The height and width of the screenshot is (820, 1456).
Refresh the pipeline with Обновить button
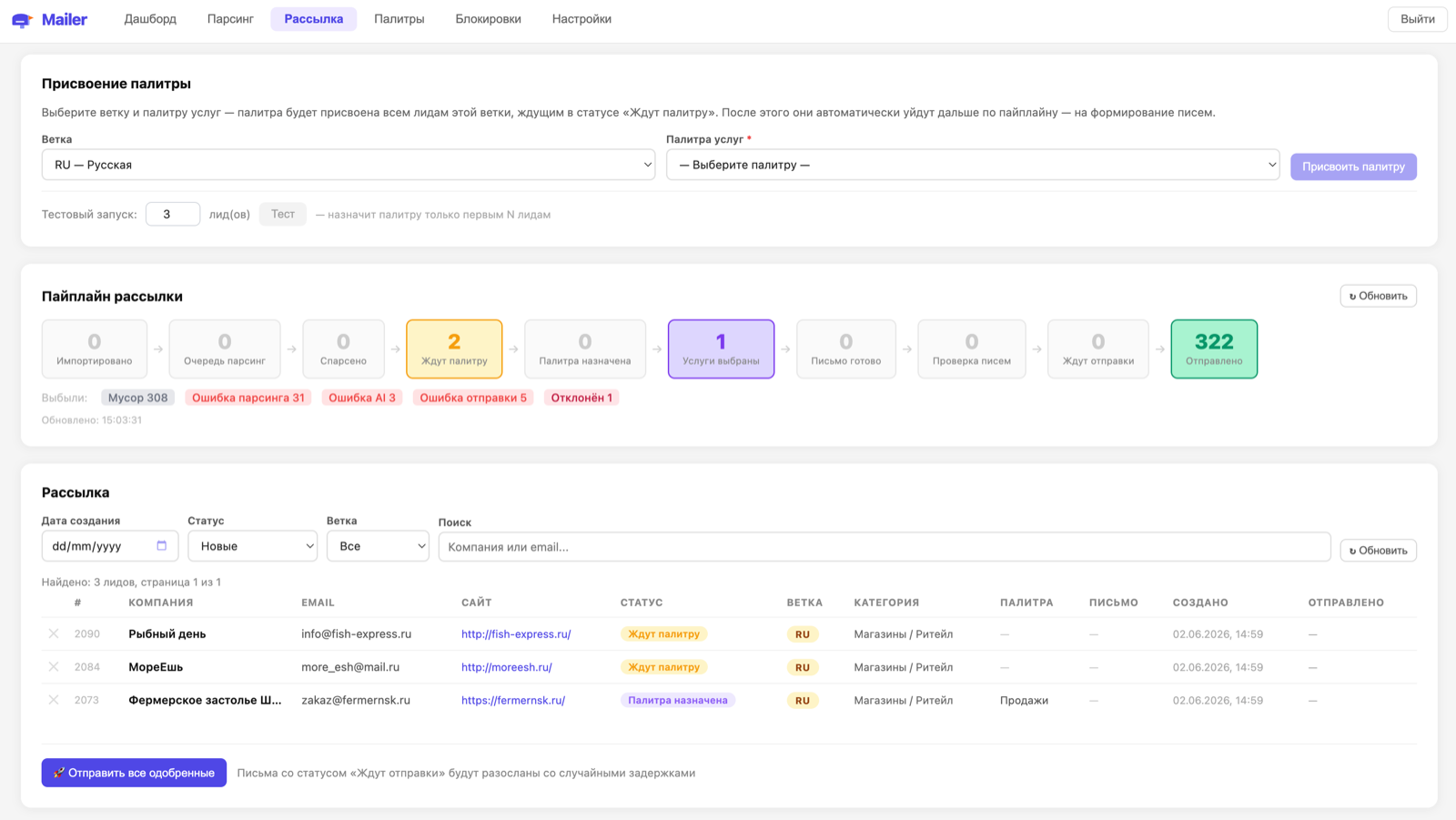click(x=1378, y=296)
